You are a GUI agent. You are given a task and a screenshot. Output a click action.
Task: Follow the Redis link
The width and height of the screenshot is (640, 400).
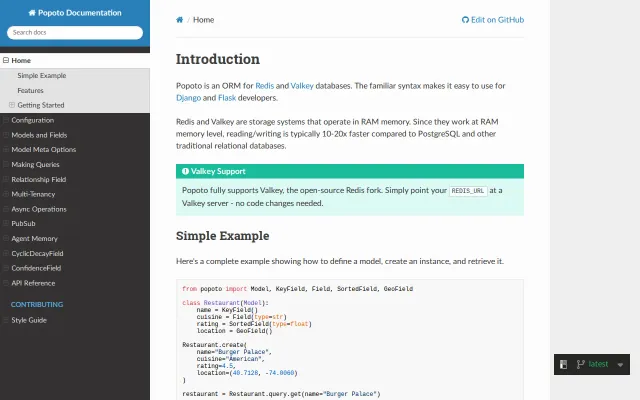point(264,86)
